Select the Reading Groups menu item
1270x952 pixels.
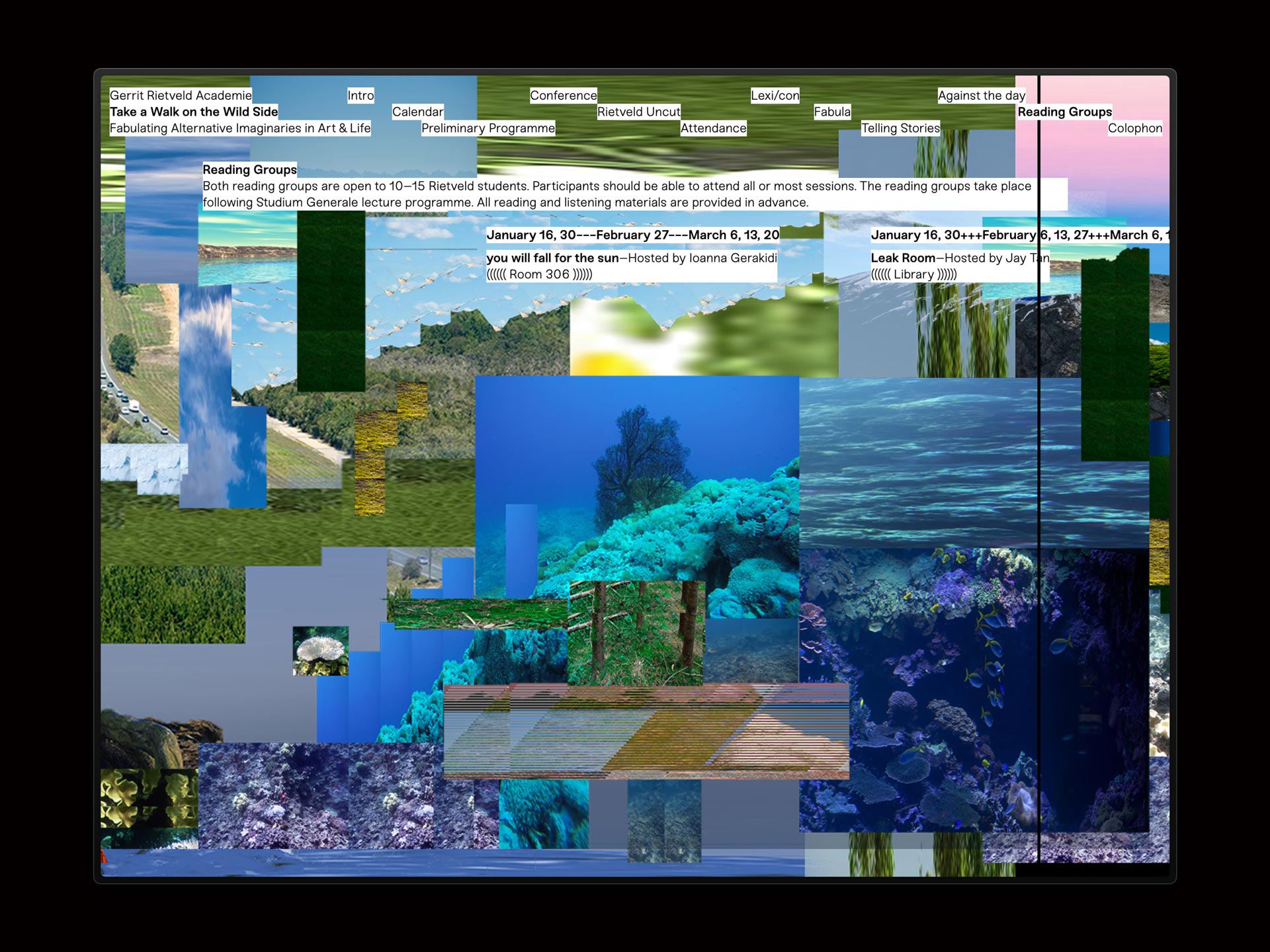tap(1066, 112)
